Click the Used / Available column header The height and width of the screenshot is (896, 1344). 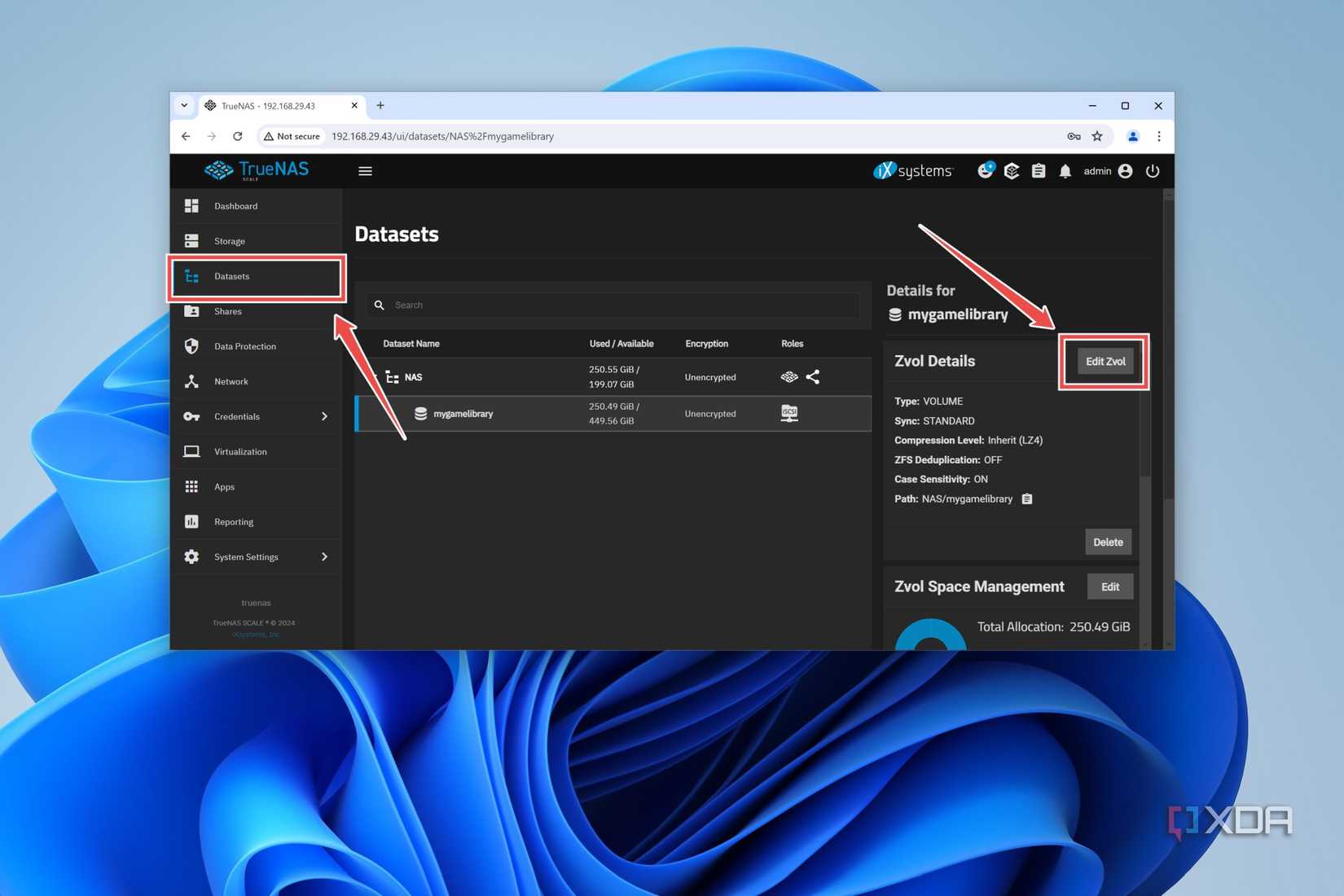click(621, 344)
